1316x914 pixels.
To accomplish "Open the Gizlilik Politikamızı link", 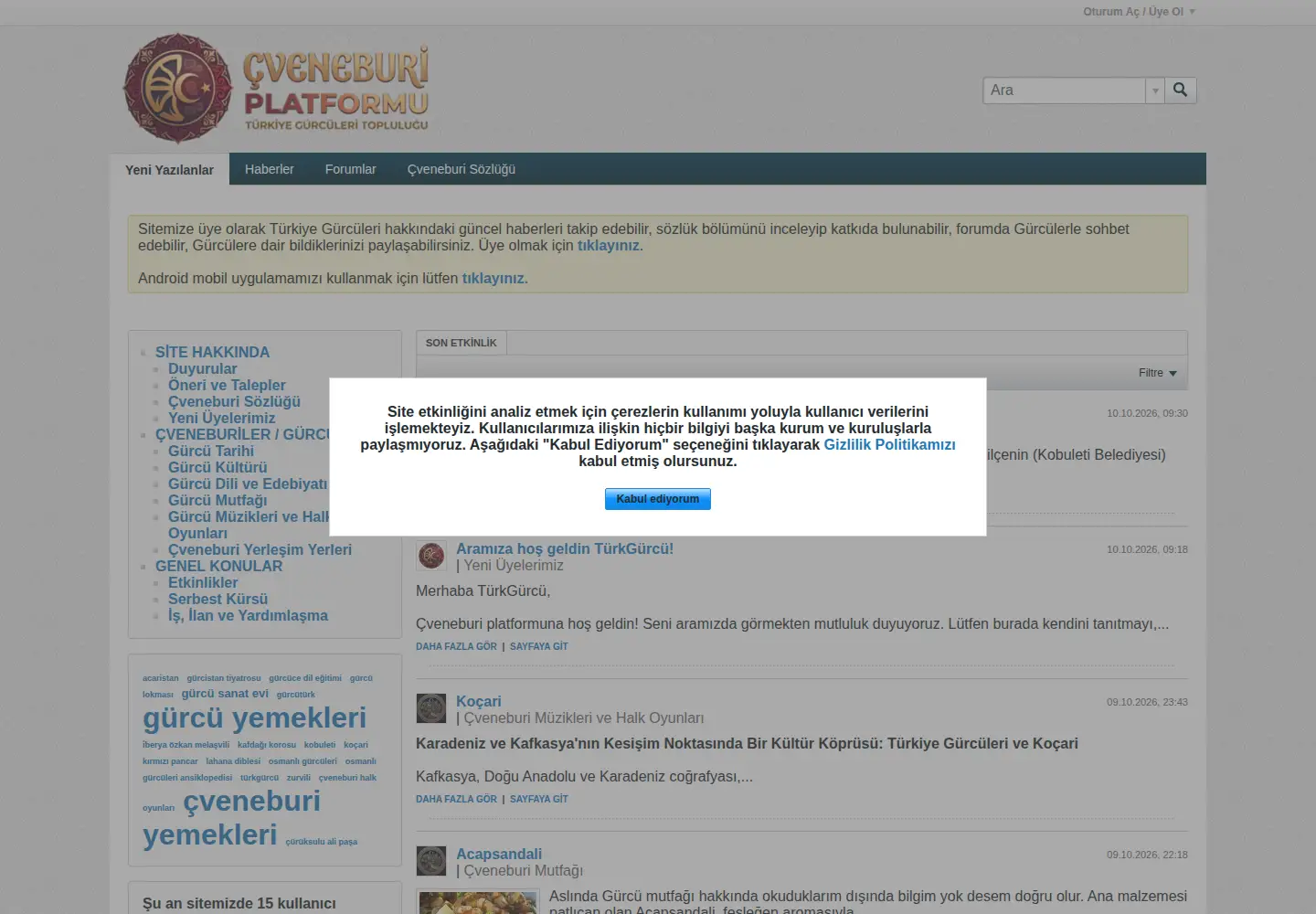I will click(890, 444).
